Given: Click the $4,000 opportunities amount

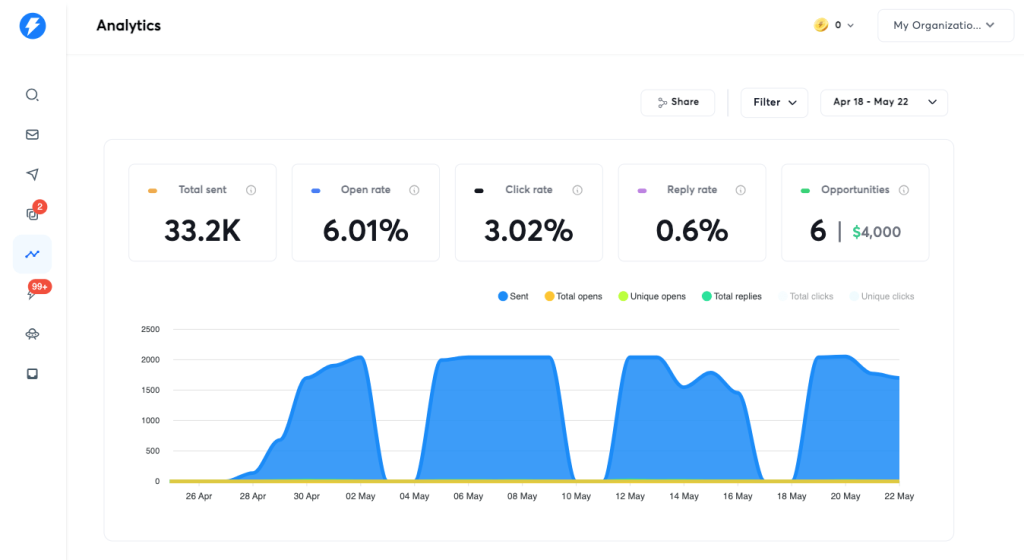Looking at the screenshot, I should [876, 232].
